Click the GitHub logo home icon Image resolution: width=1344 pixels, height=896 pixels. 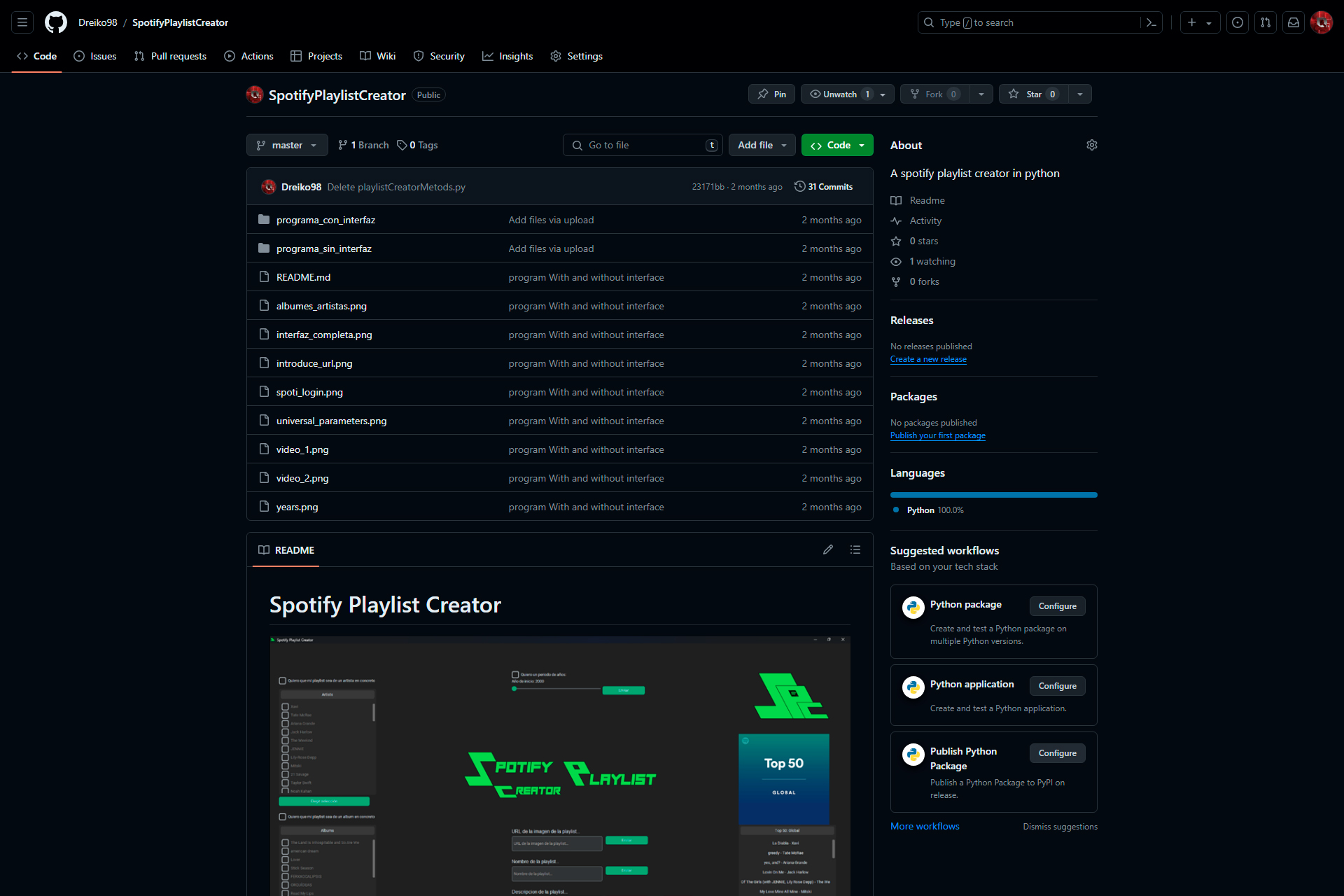(56, 22)
